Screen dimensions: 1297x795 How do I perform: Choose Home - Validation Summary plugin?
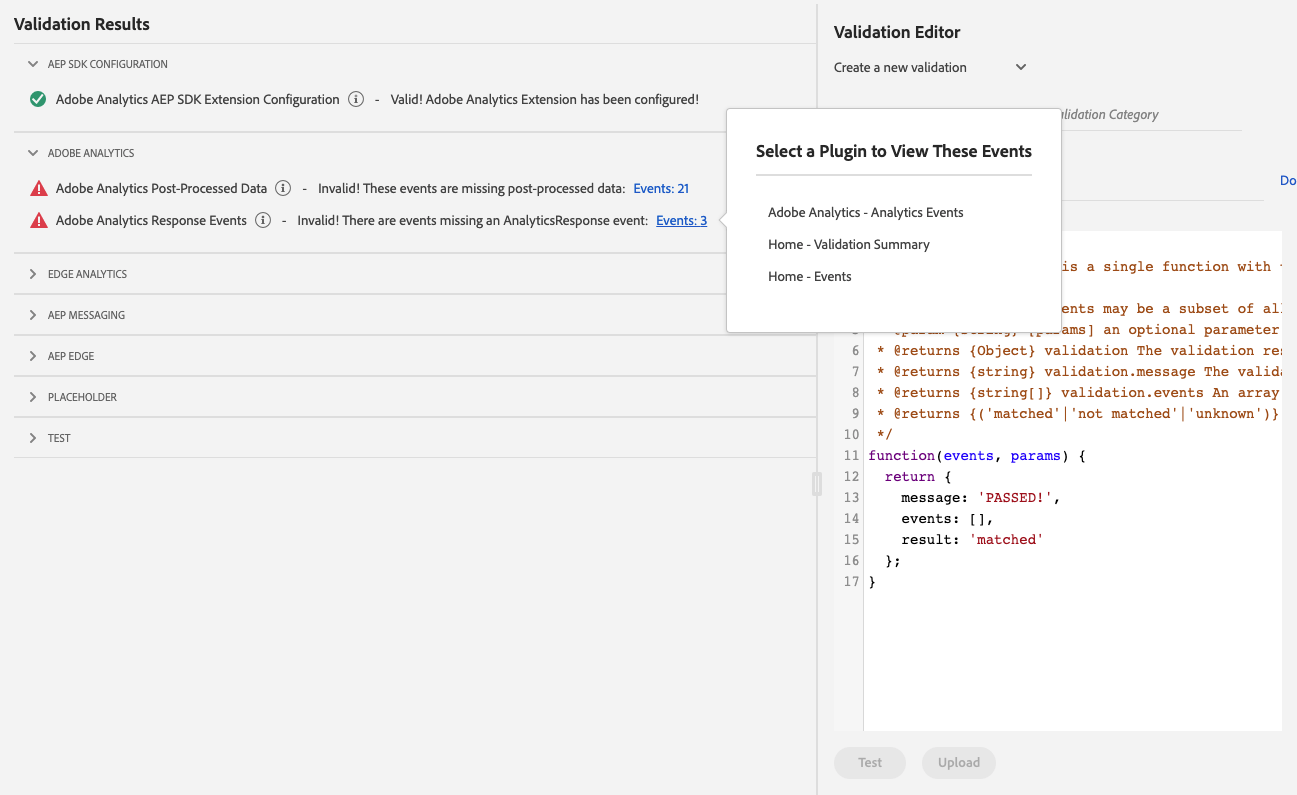click(849, 244)
